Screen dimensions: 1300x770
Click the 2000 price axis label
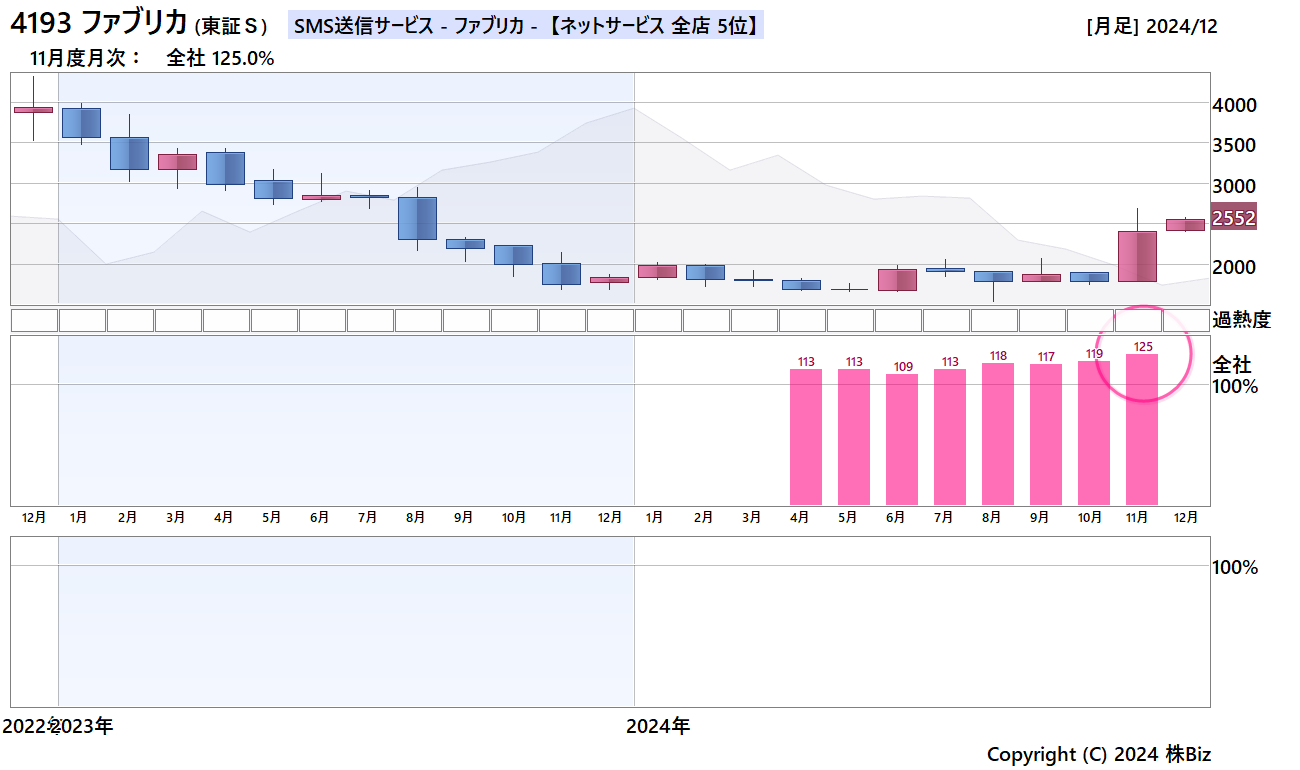1234,267
